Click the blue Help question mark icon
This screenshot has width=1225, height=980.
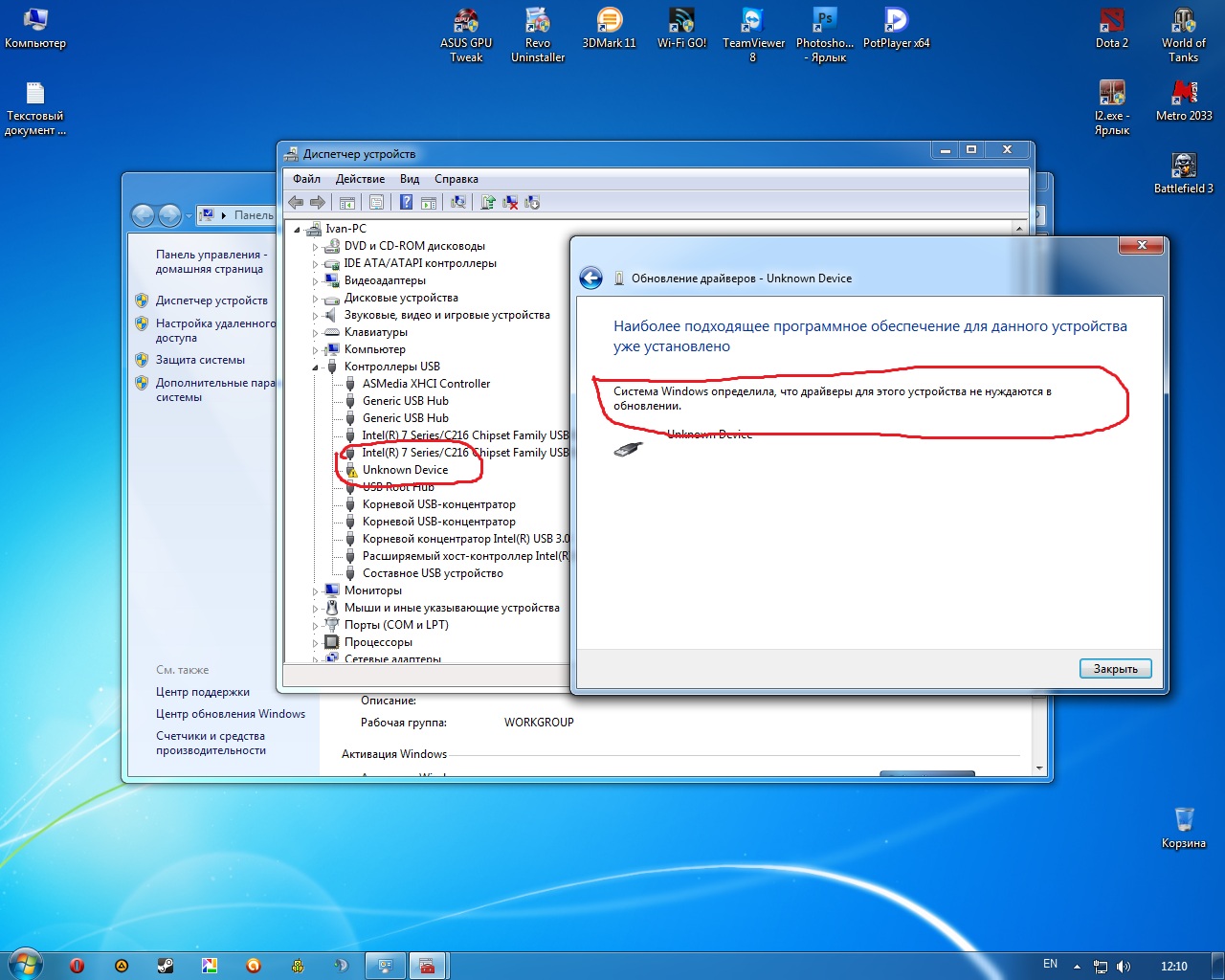pos(406,202)
